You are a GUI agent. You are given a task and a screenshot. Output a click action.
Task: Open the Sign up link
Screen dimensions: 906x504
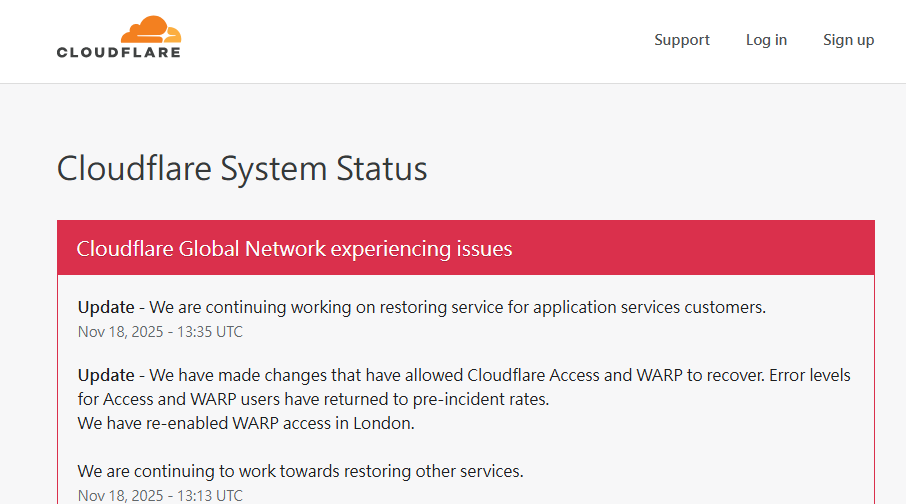pyautogui.click(x=848, y=40)
